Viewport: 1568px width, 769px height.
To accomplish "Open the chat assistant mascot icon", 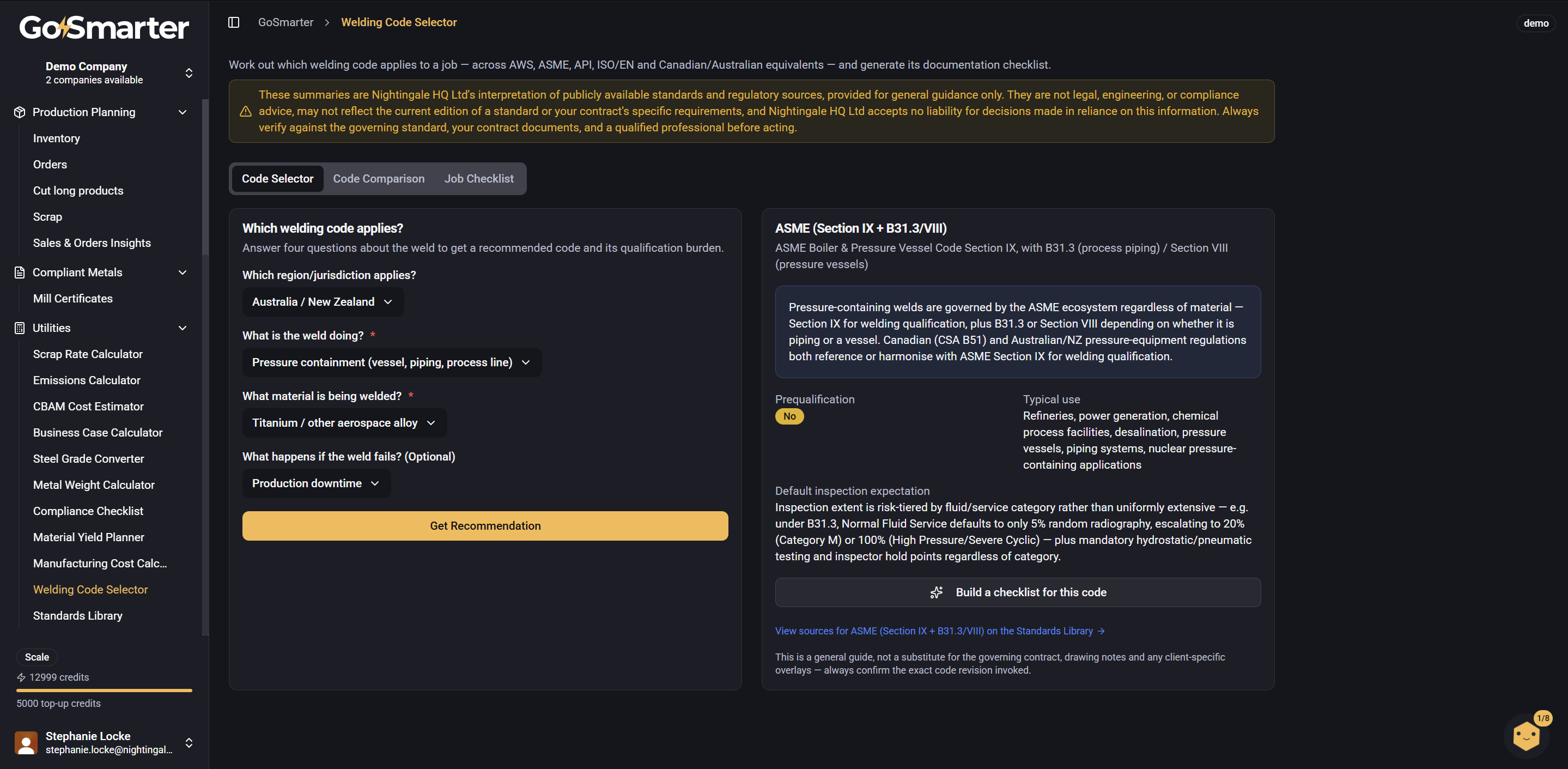I will [1526, 737].
